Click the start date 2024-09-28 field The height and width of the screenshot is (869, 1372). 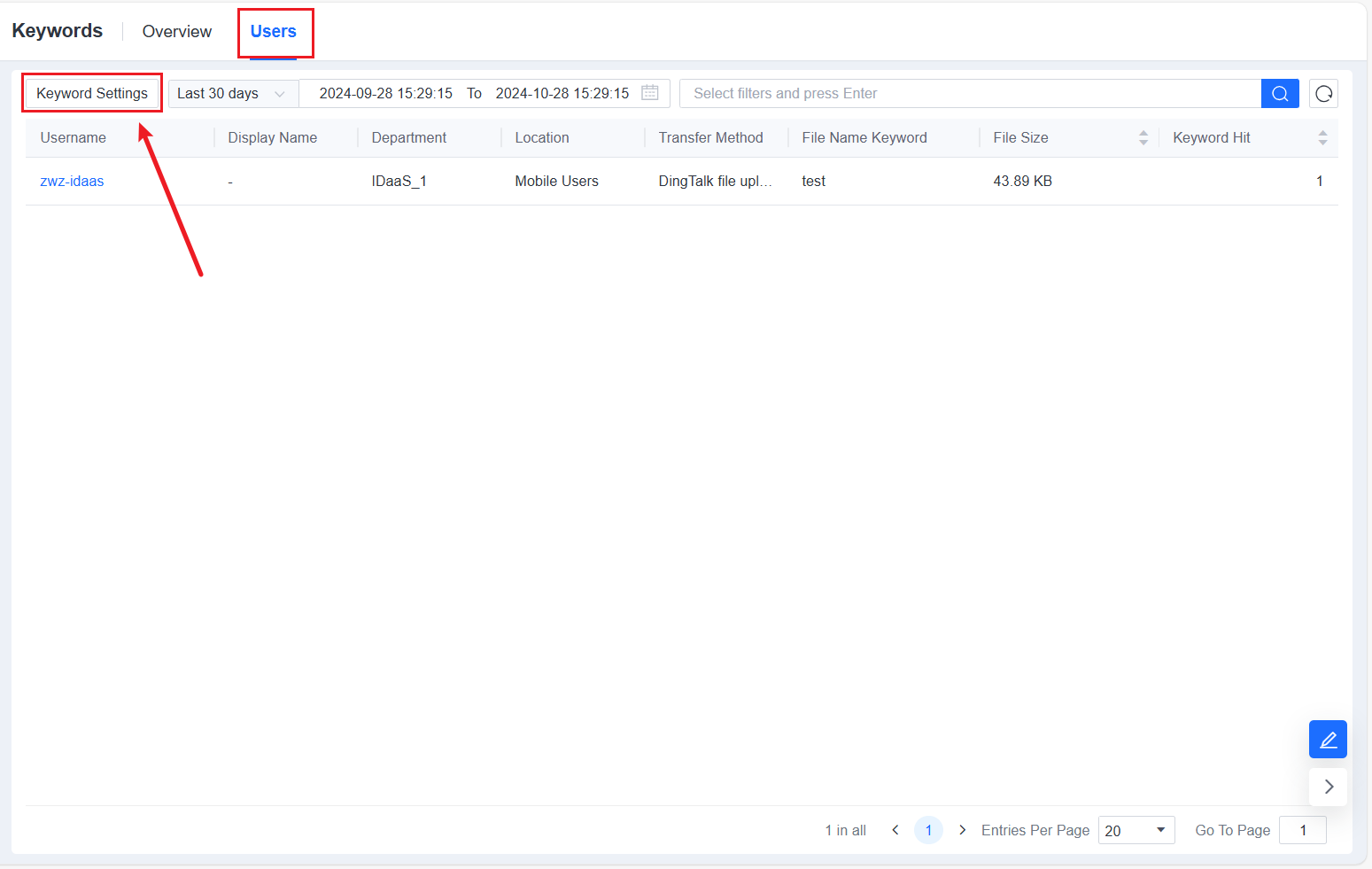click(x=385, y=94)
